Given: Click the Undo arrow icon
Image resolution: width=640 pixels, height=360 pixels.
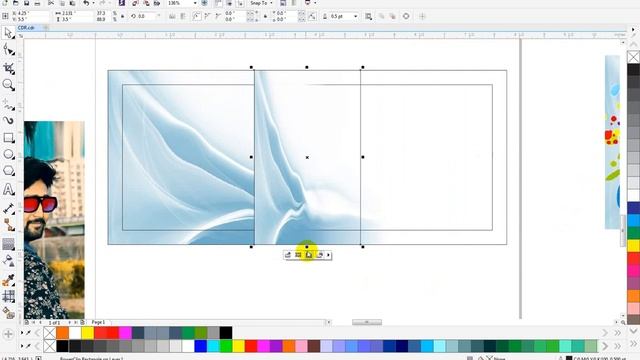Looking at the screenshot, I should pyautogui.click(x=86, y=3).
